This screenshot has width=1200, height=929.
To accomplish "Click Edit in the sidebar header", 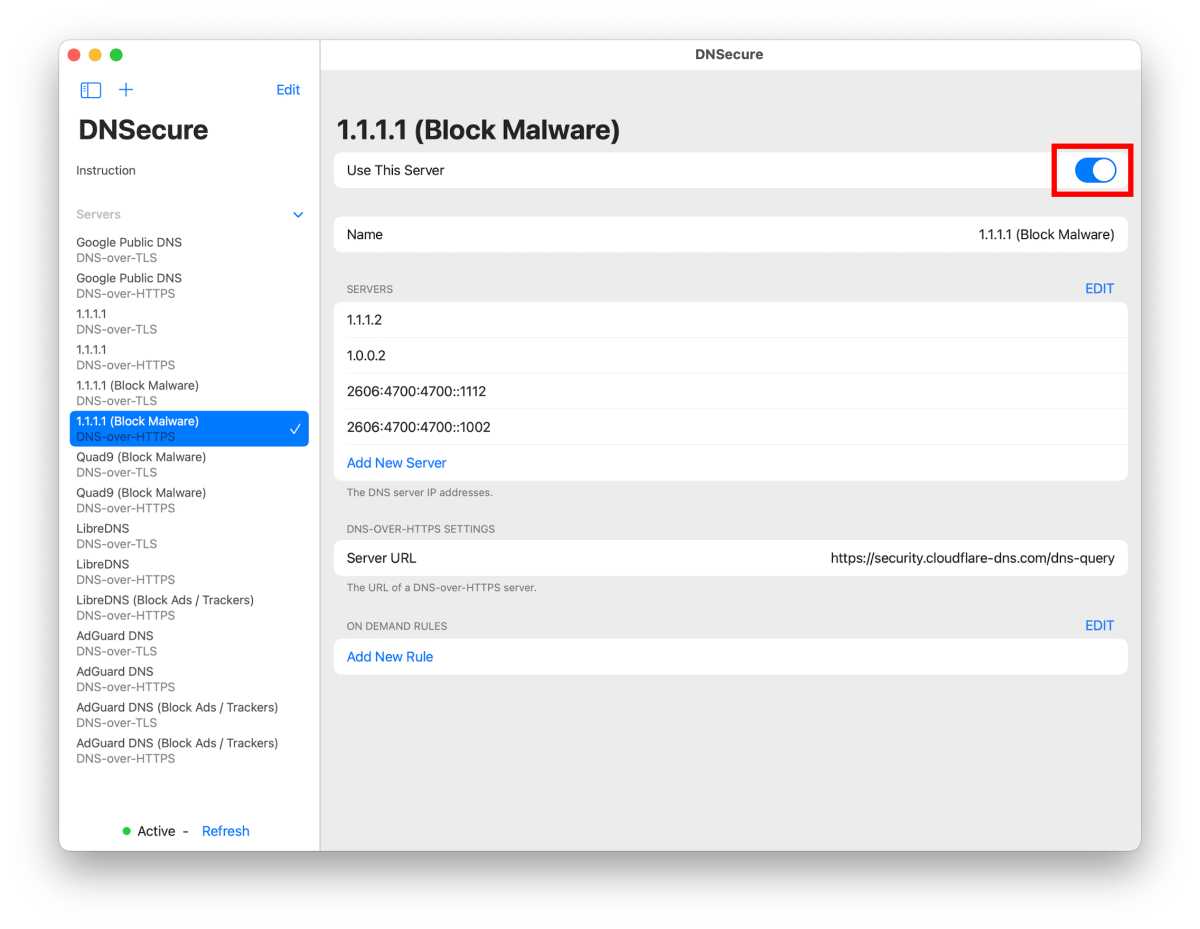I will [288, 90].
